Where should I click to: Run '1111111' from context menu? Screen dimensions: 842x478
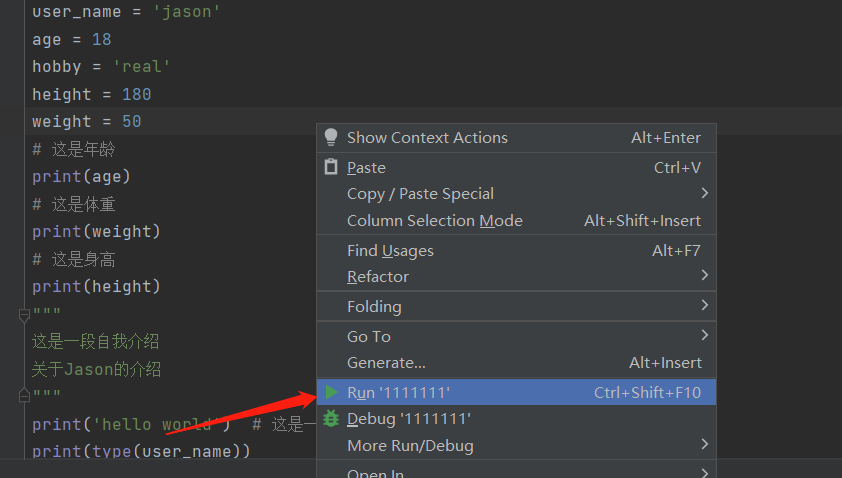click(398, 392)
